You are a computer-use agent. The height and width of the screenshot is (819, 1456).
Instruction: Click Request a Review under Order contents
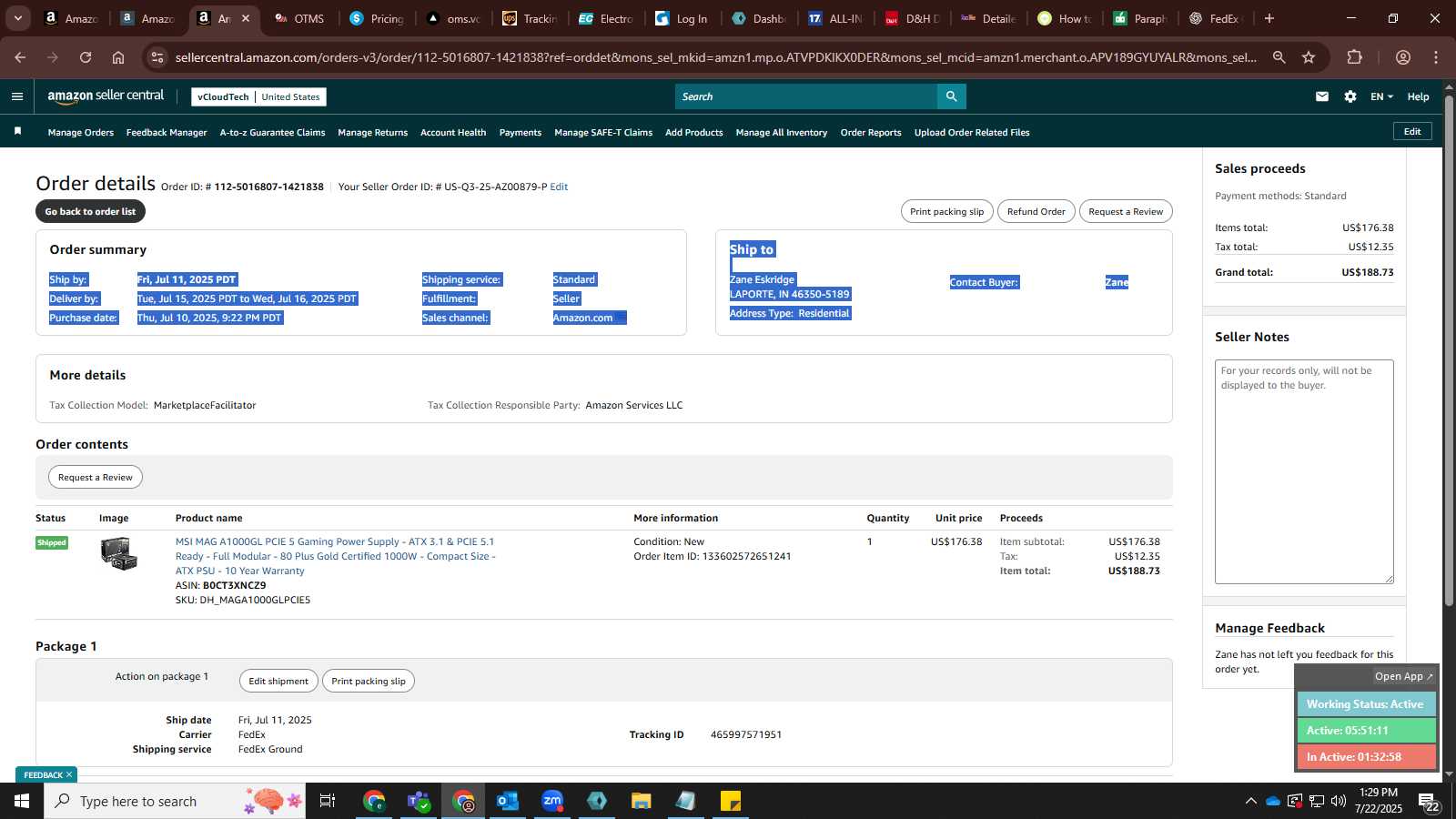96,477
